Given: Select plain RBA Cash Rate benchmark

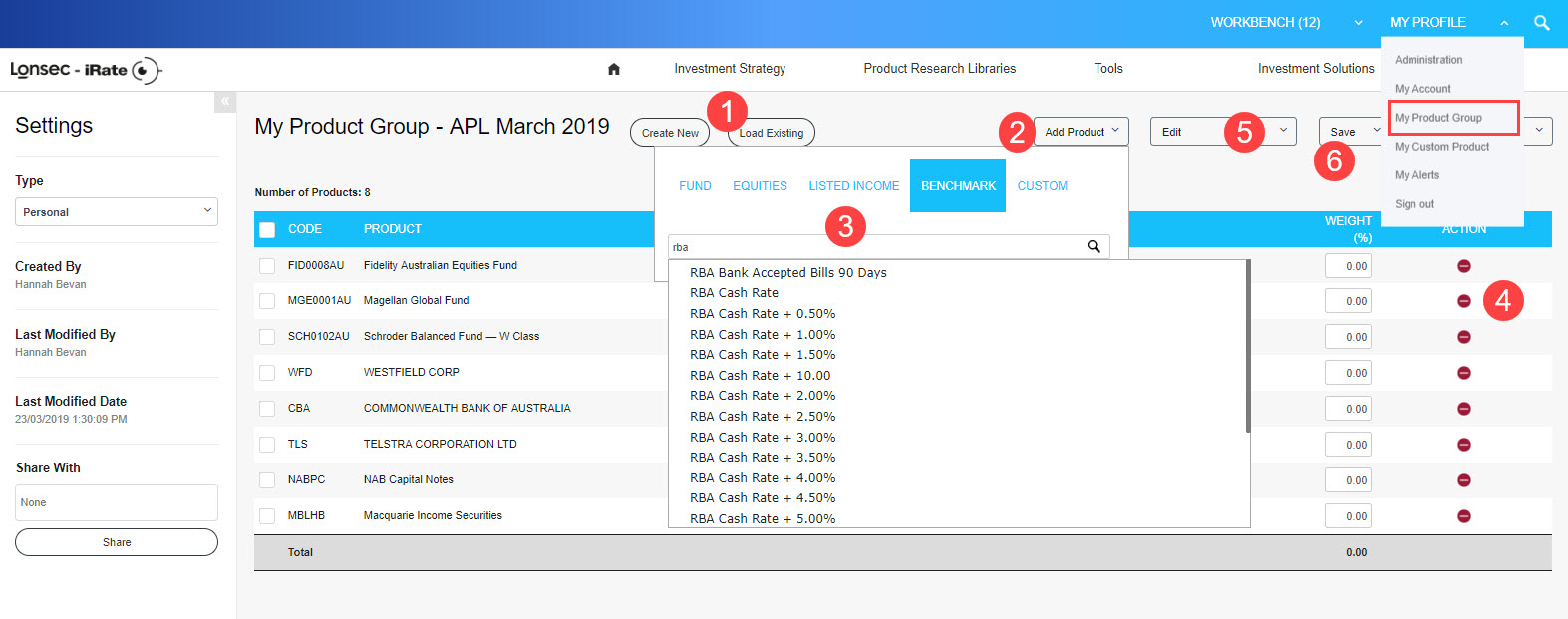Looking at the screenshot, I should point(735,293).
